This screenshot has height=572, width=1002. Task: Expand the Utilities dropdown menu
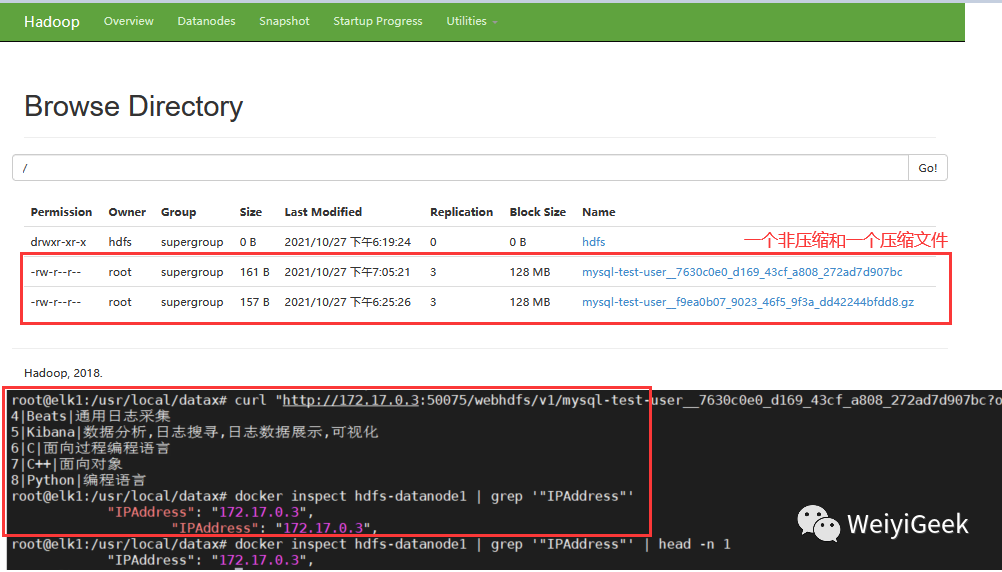(x=472, y=21)
